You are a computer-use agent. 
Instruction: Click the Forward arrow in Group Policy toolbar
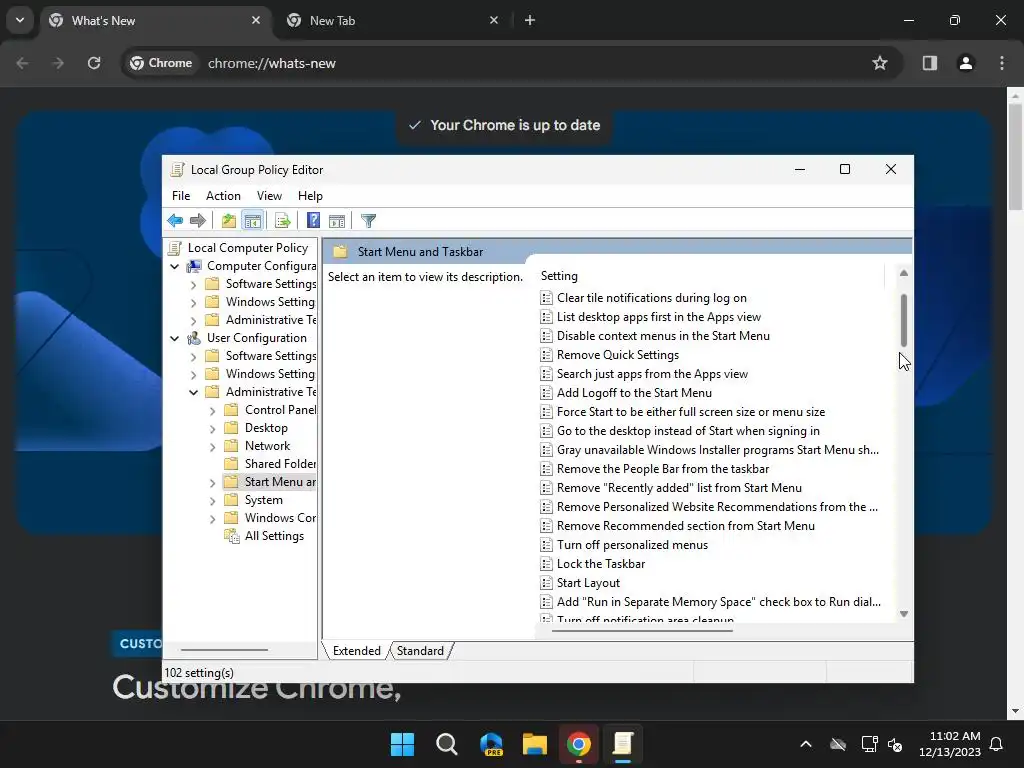pos(197,221)
